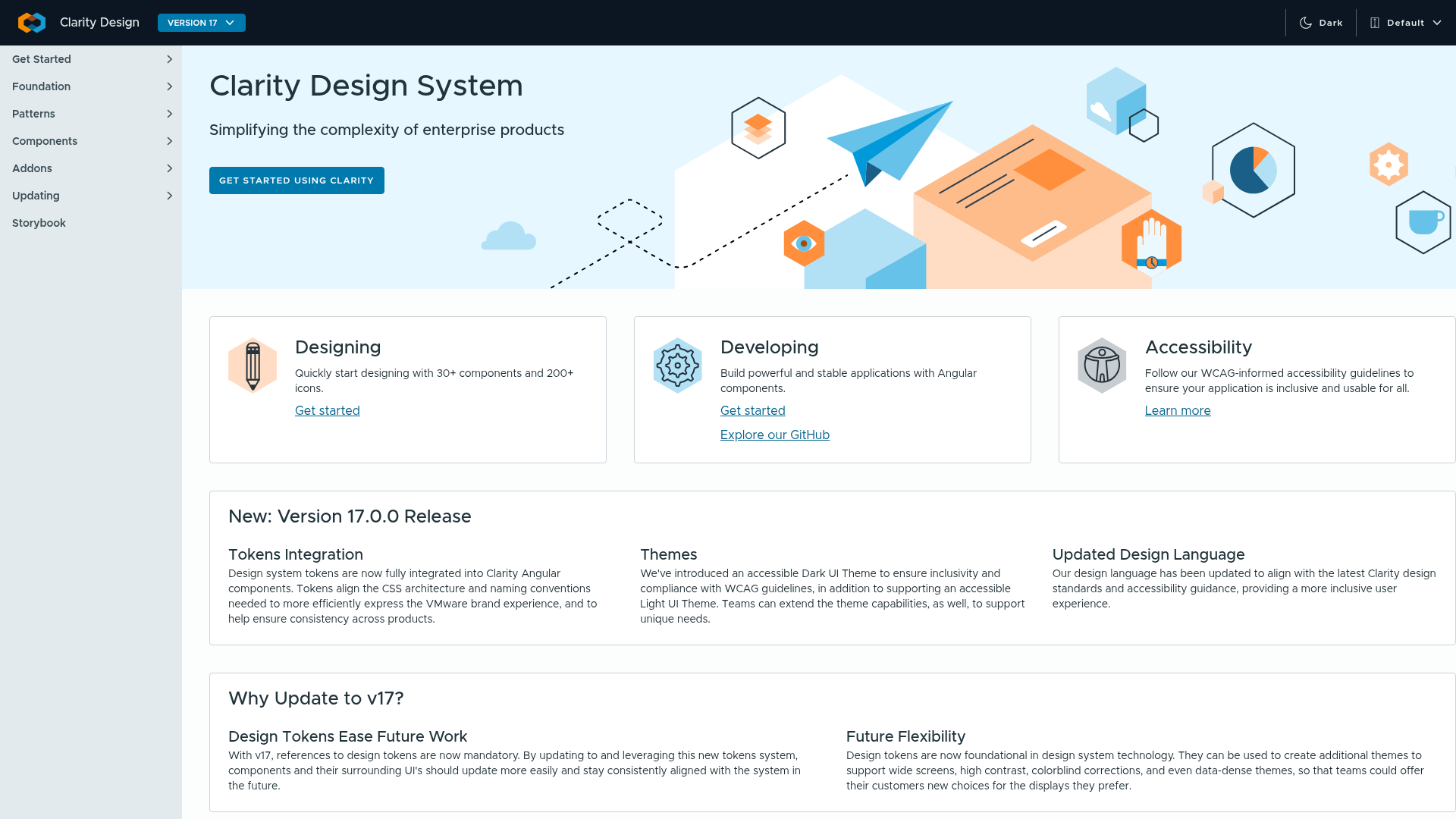The width and height of the screenshot is (1456, 819).
Task: Click the Updated Design Language heading
Action: [1148, 554]
